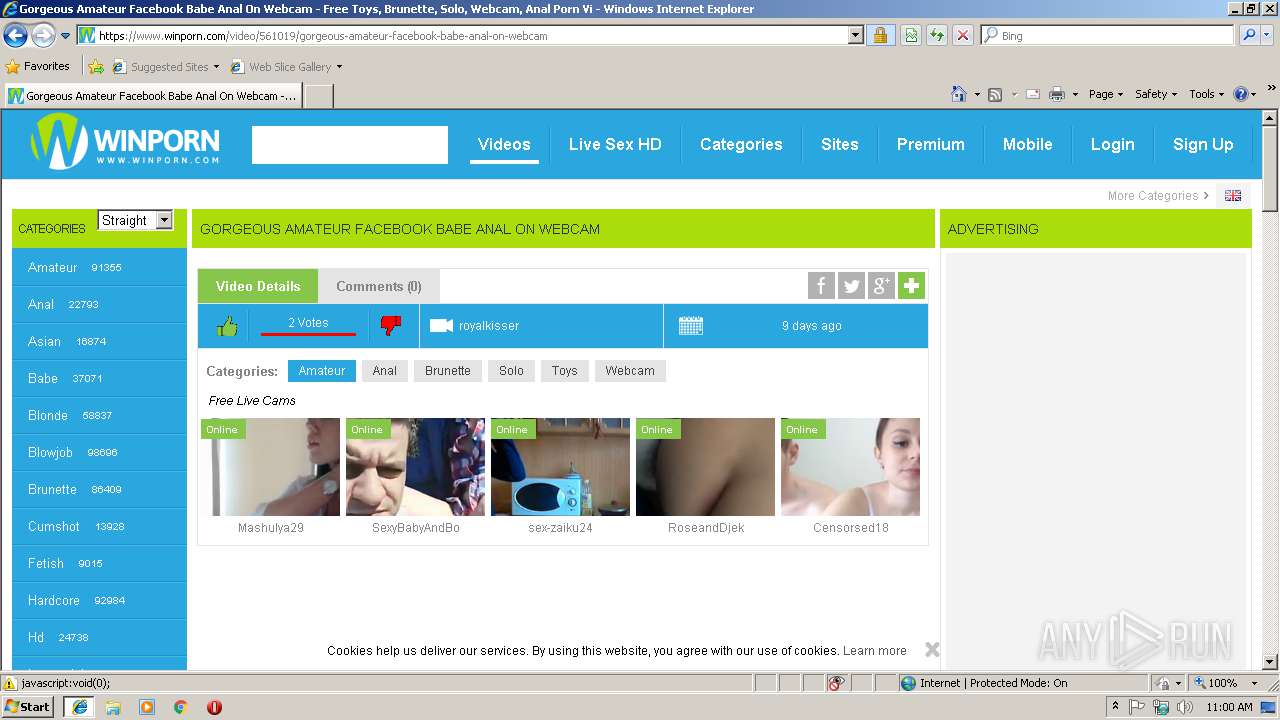The height and width of the screenshot is (720, 1280).
Task: Click the Home icon in command bar
Action: click(x=958, y=94)
